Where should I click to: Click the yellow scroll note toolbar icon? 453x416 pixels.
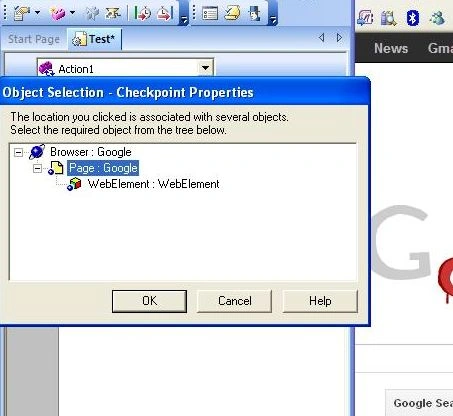pyautogui.click(x=232, y=13)
